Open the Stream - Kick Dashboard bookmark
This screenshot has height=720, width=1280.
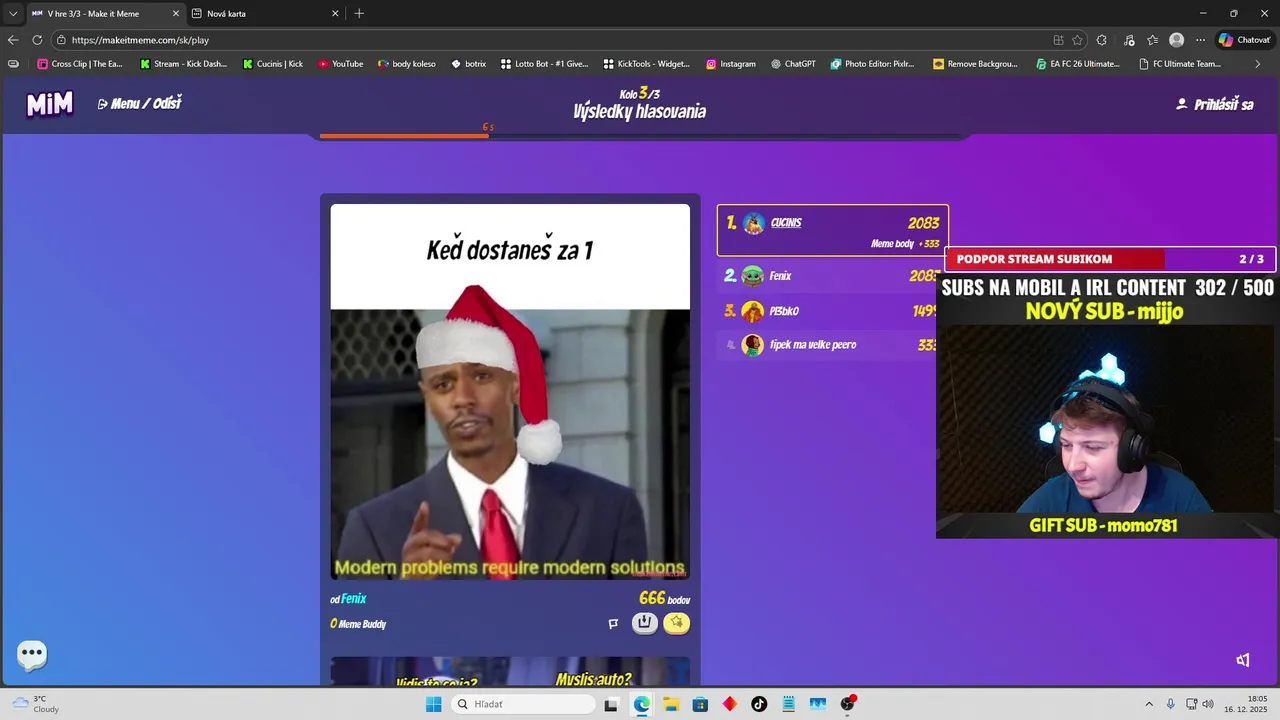(184, 64)
